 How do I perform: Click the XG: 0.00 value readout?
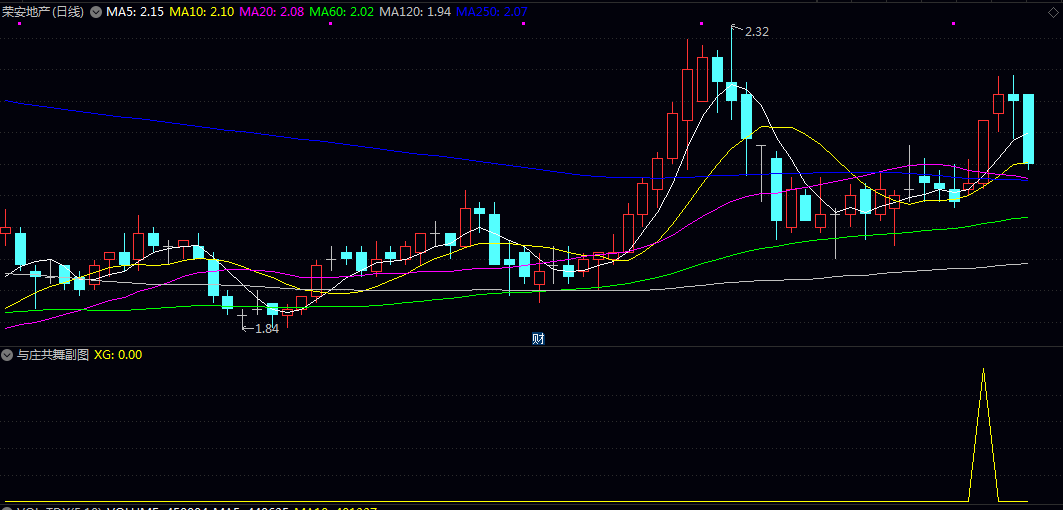coord(118,355)
